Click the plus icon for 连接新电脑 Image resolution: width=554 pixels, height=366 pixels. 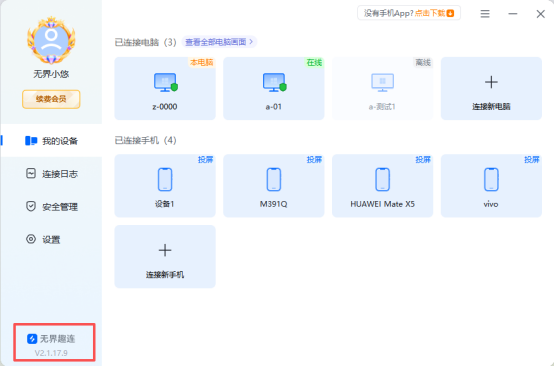coord(491,82)
